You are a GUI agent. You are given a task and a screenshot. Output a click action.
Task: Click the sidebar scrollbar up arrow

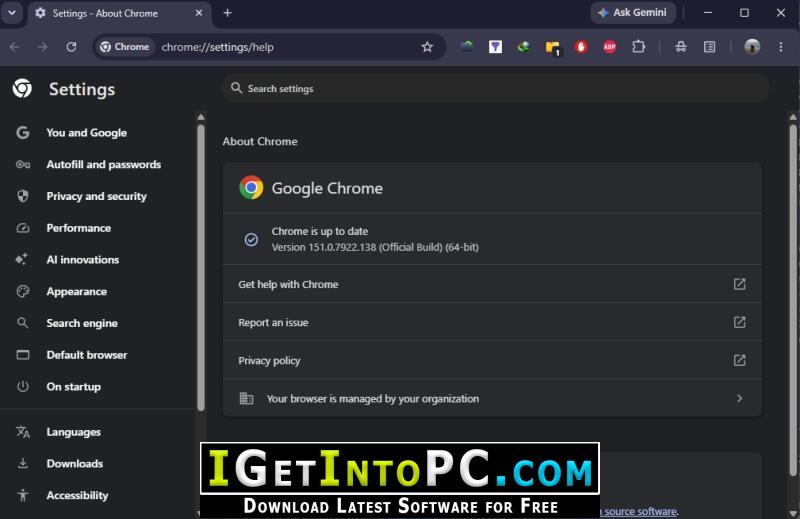point(201,117)
